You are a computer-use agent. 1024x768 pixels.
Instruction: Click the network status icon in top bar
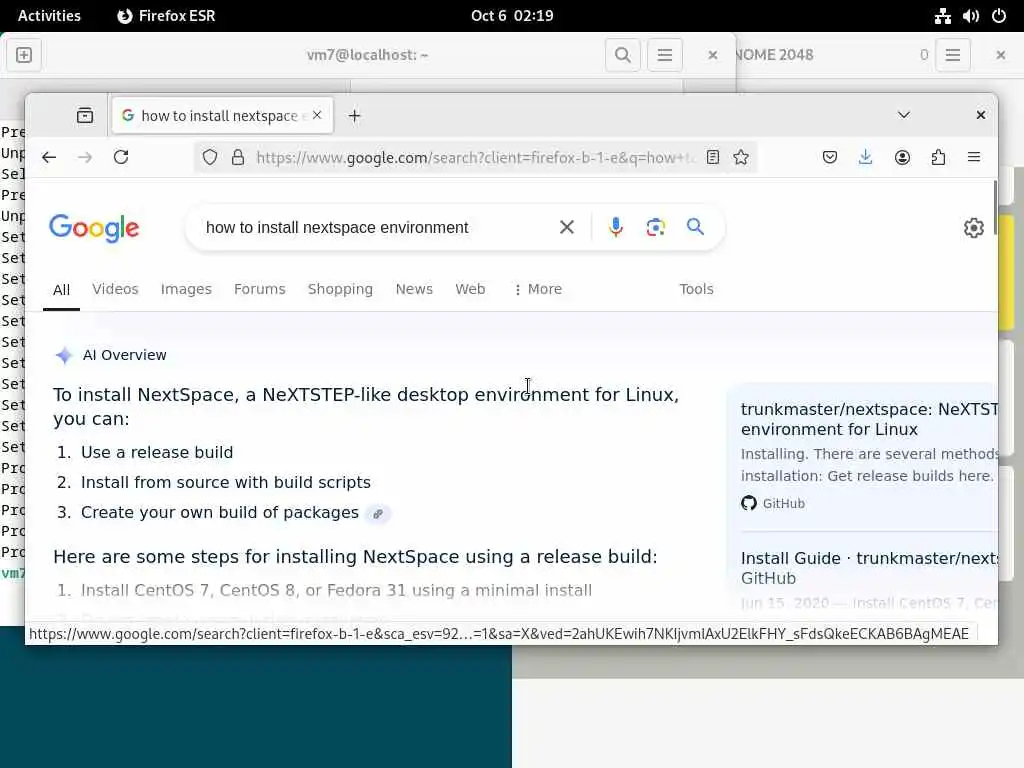coord(942,16)
